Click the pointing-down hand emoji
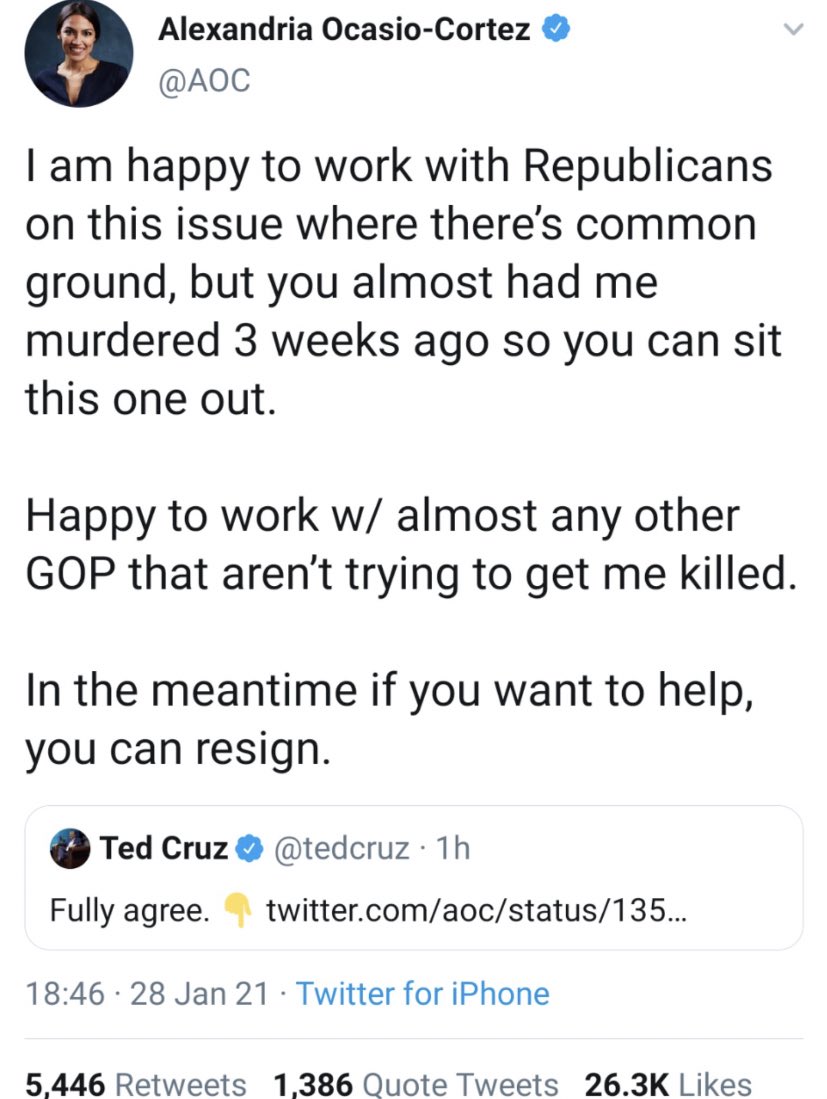This screenshot has height=1099, width=827. tap(237, 910)
